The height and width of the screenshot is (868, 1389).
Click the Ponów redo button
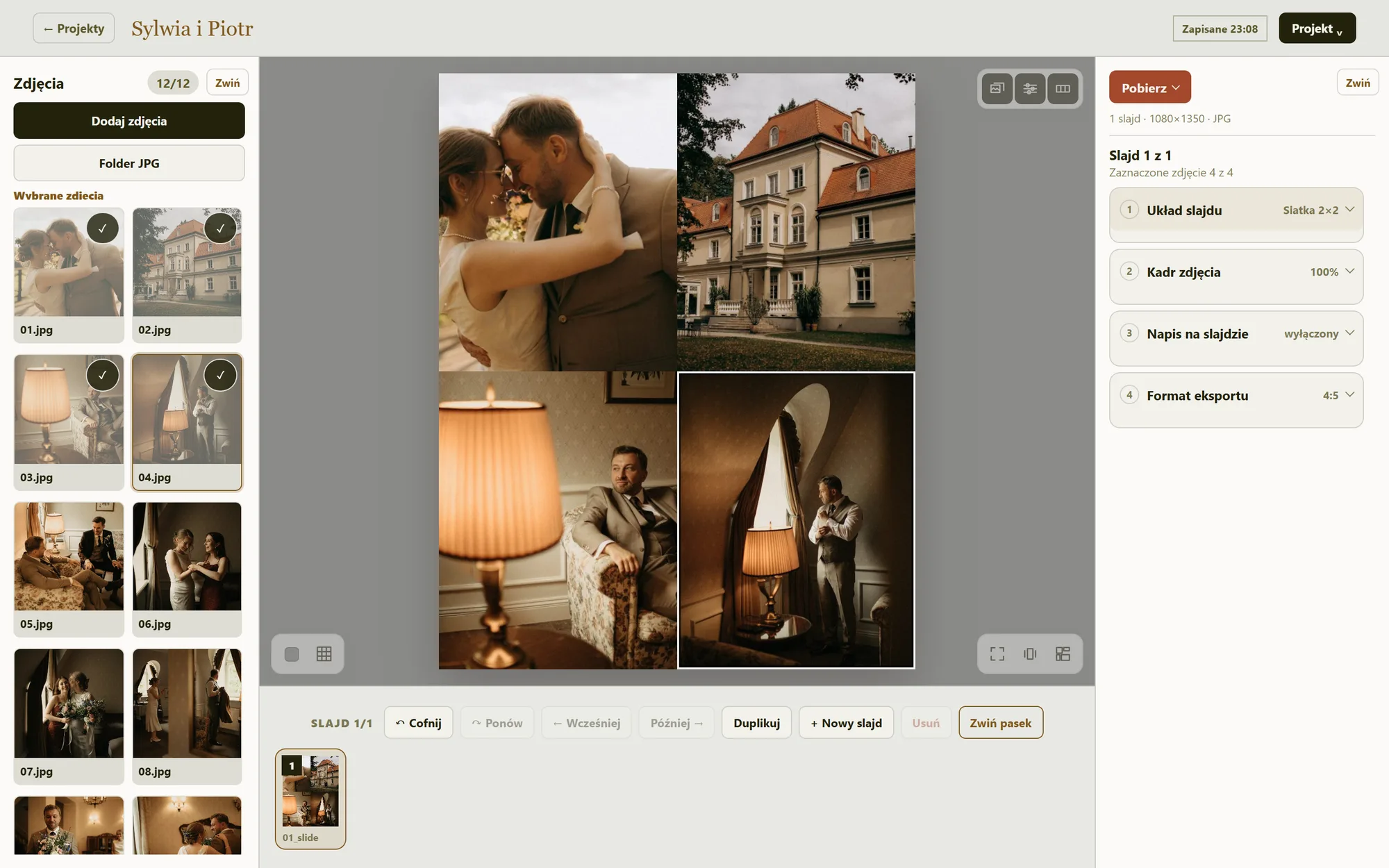click(x=497, y=723)
